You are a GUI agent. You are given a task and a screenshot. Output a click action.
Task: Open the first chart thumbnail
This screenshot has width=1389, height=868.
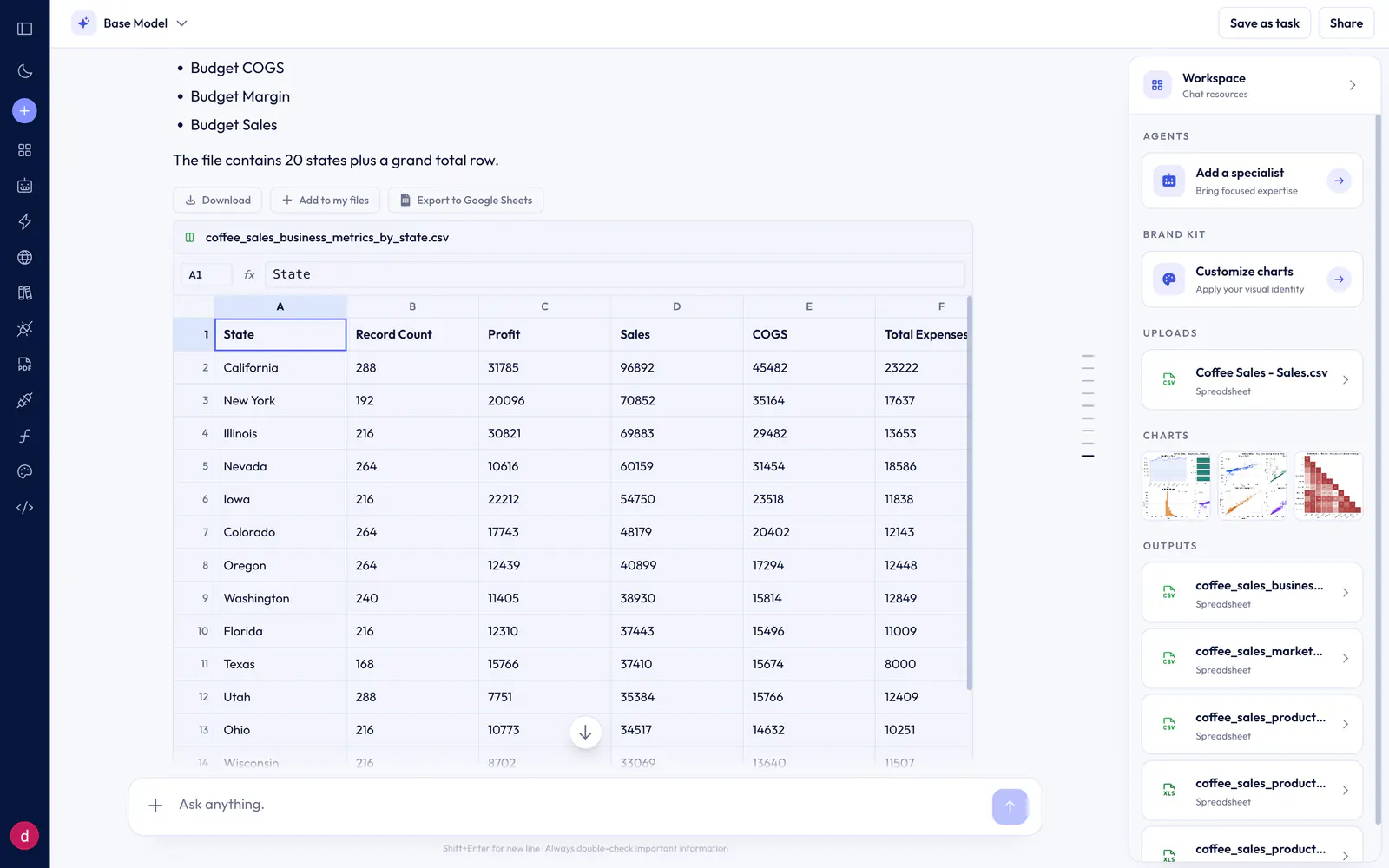1176,485
